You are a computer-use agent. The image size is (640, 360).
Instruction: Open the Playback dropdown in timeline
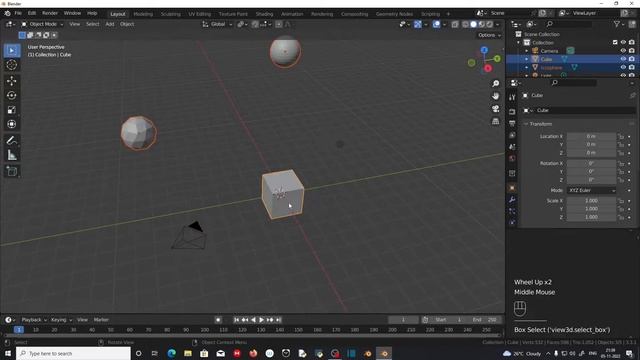point(34,320)
